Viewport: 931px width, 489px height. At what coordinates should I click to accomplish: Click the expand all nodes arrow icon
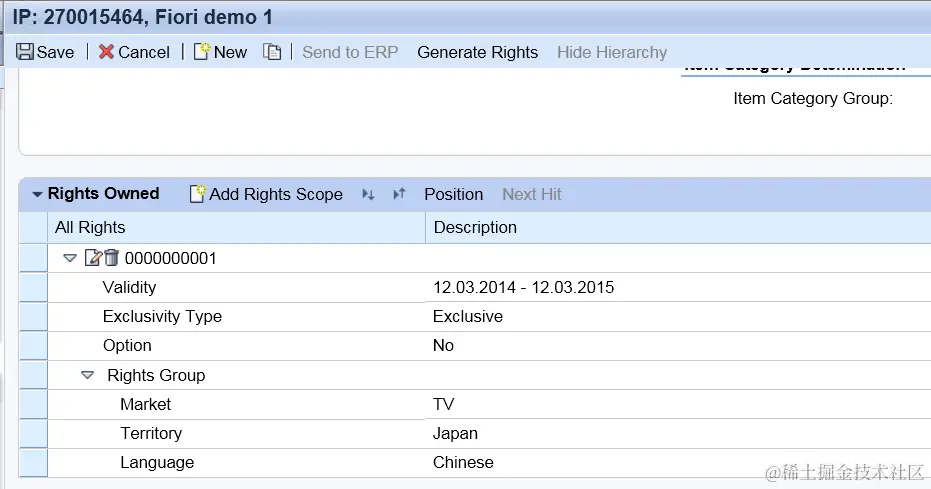click(367, 194)
